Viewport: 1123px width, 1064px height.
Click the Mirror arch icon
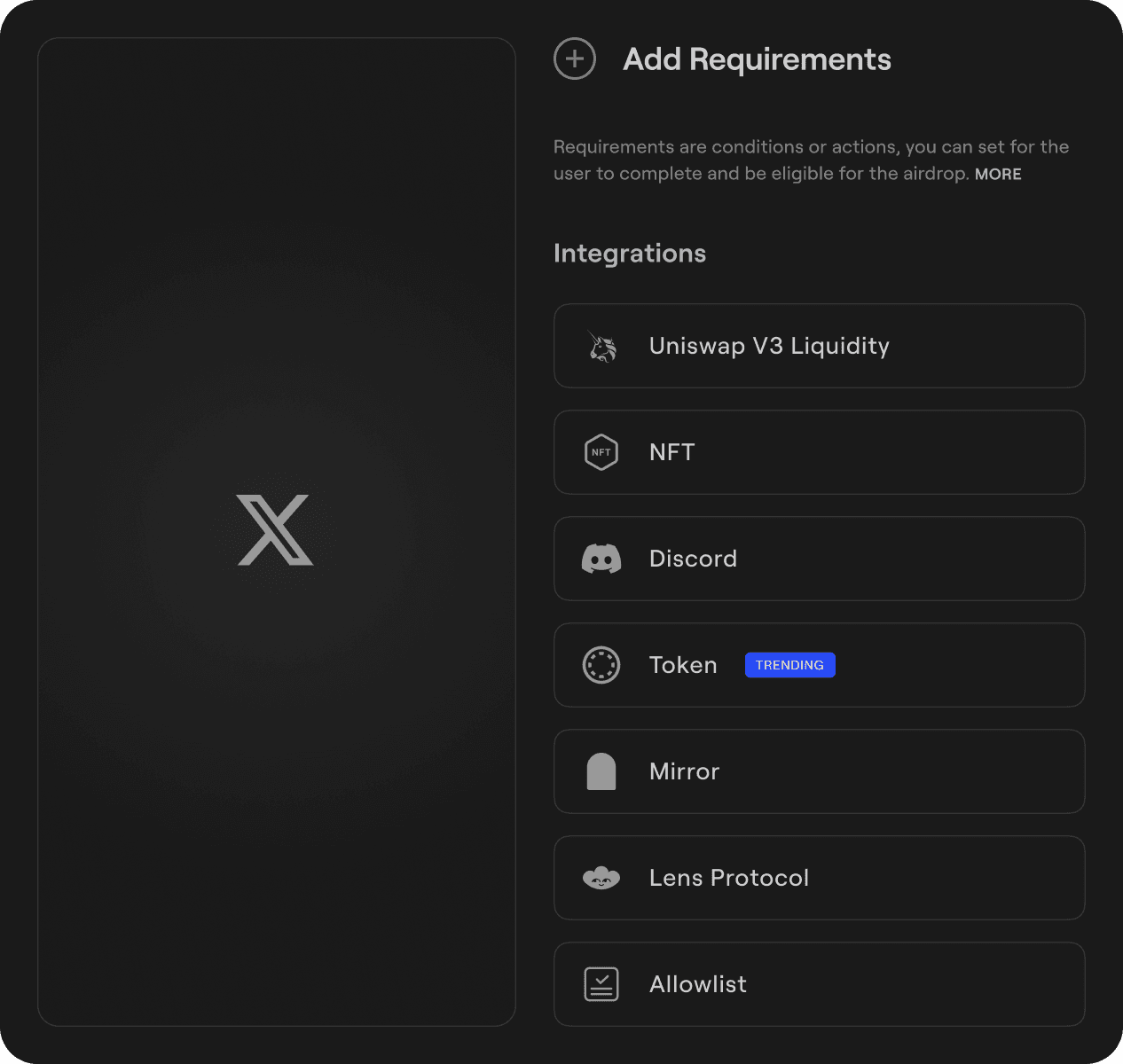click(601, 771)
